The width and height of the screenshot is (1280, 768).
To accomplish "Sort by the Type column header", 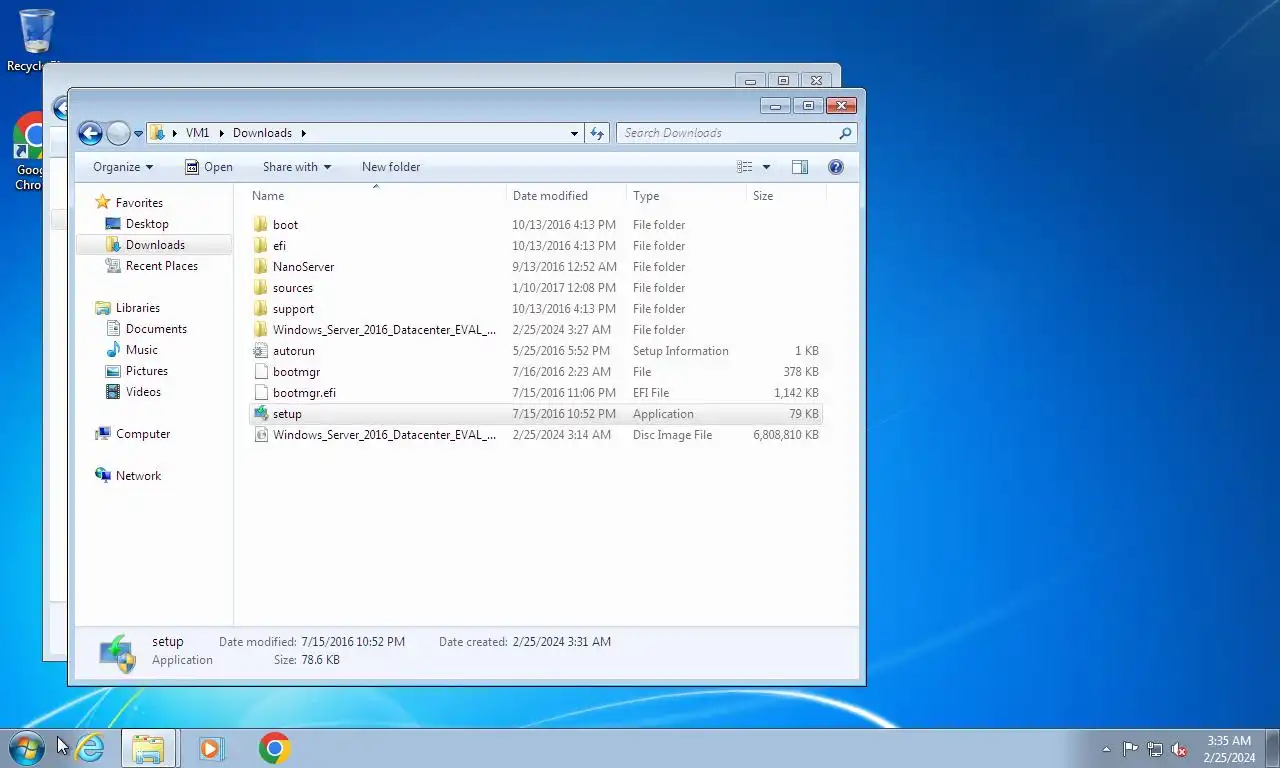I will [686, 196].
